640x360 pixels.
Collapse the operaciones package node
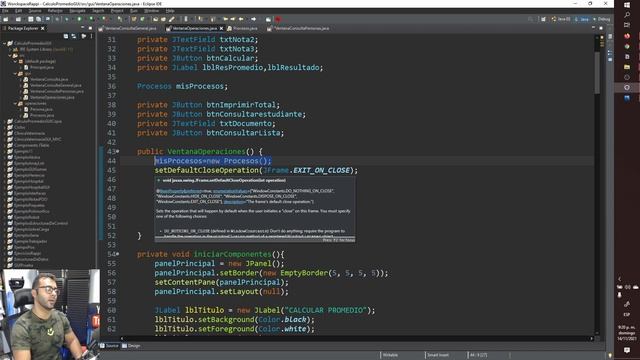click(x=16, y=104)
